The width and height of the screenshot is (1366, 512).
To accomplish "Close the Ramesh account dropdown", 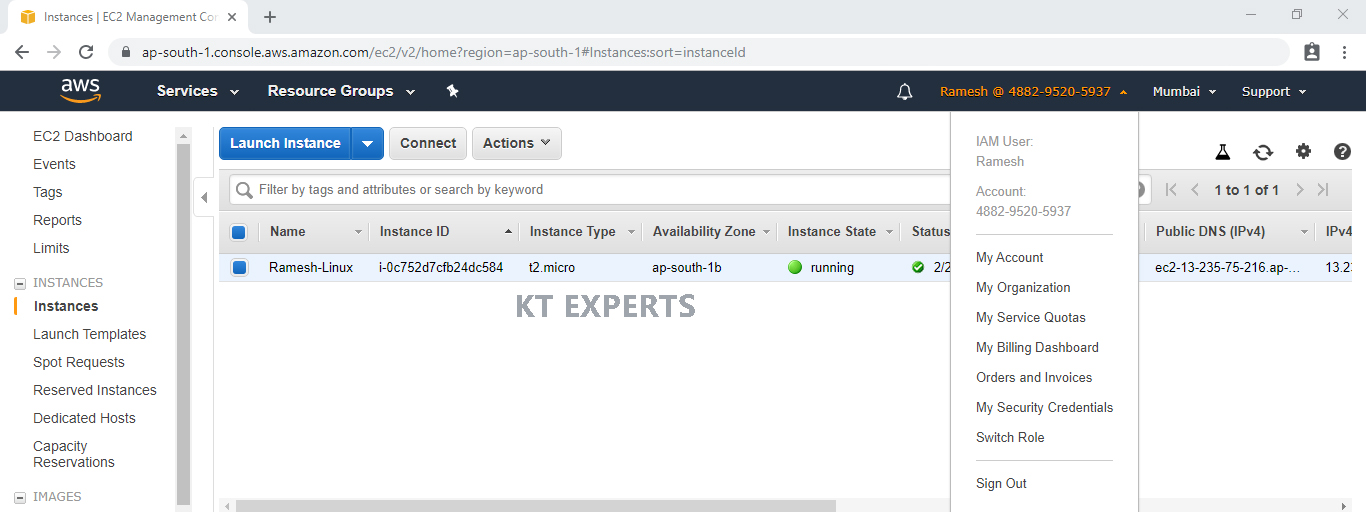I will tap(1034, 91).
